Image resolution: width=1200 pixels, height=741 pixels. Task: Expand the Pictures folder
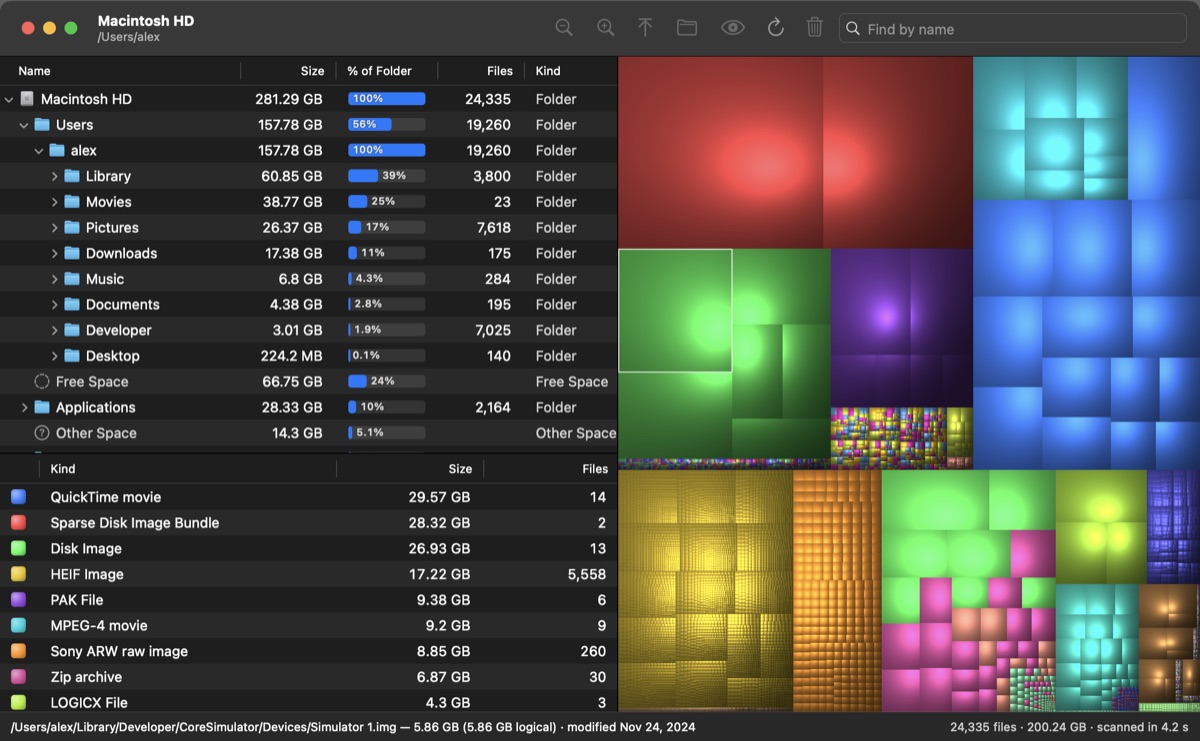point(55,228)
